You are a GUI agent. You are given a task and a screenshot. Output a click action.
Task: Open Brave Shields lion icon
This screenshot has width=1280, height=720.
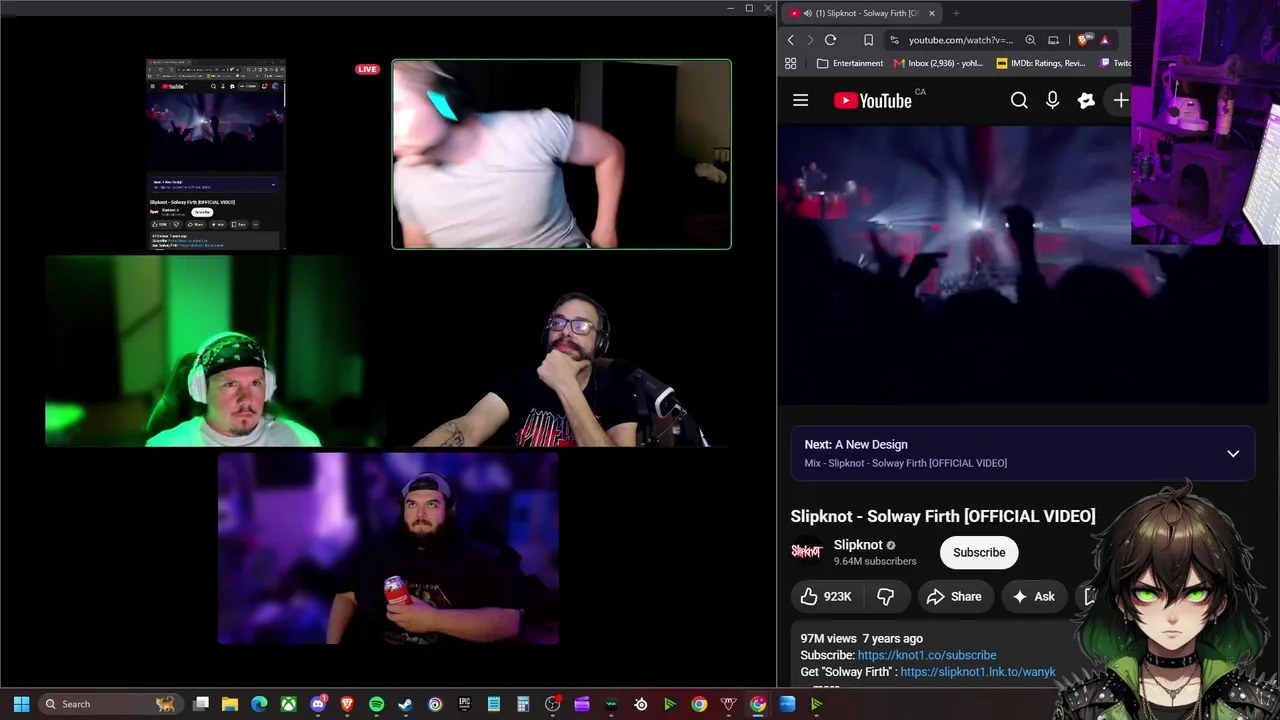point(1084,40)
